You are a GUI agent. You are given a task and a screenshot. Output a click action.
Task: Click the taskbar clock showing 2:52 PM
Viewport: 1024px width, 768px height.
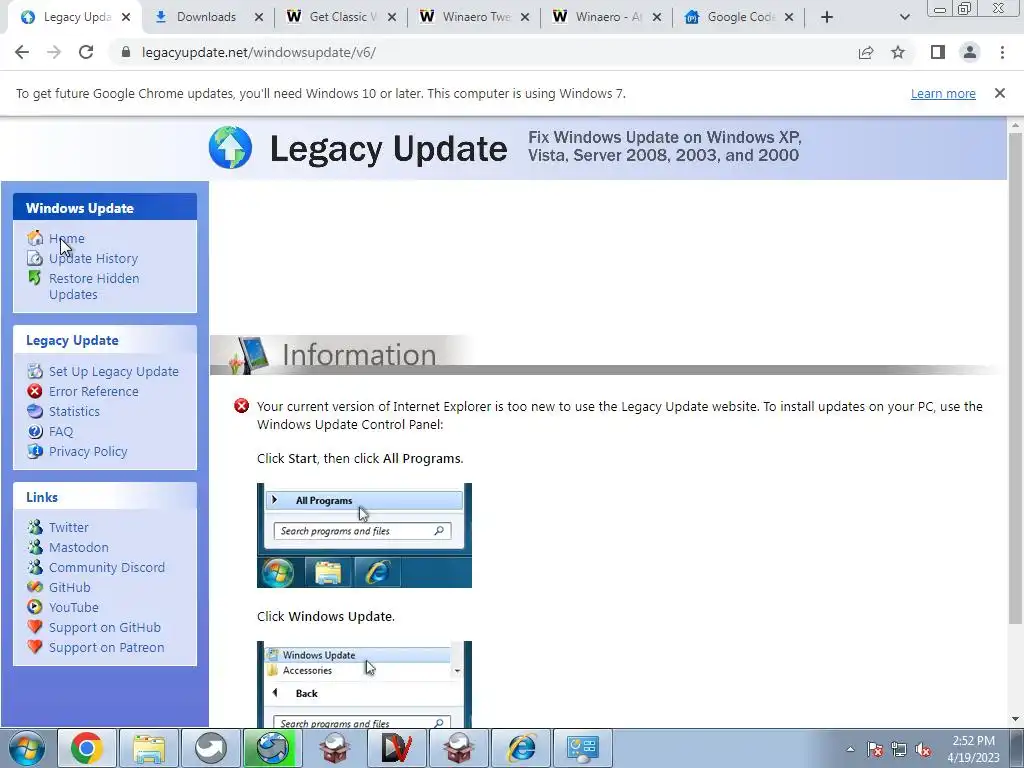click(x=973, y=749)
